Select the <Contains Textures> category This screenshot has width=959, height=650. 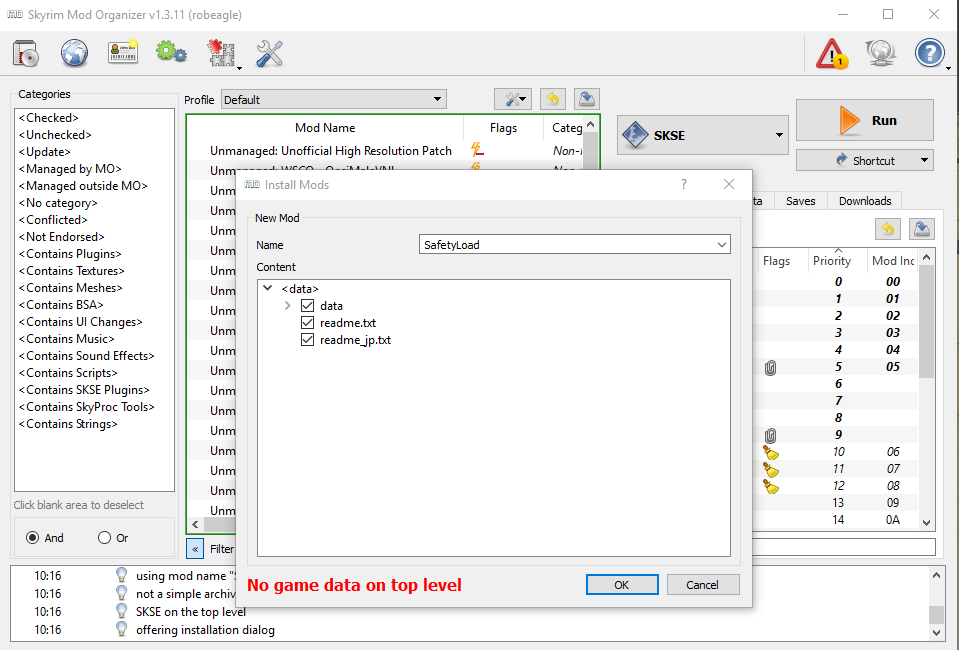coord(72,270)
